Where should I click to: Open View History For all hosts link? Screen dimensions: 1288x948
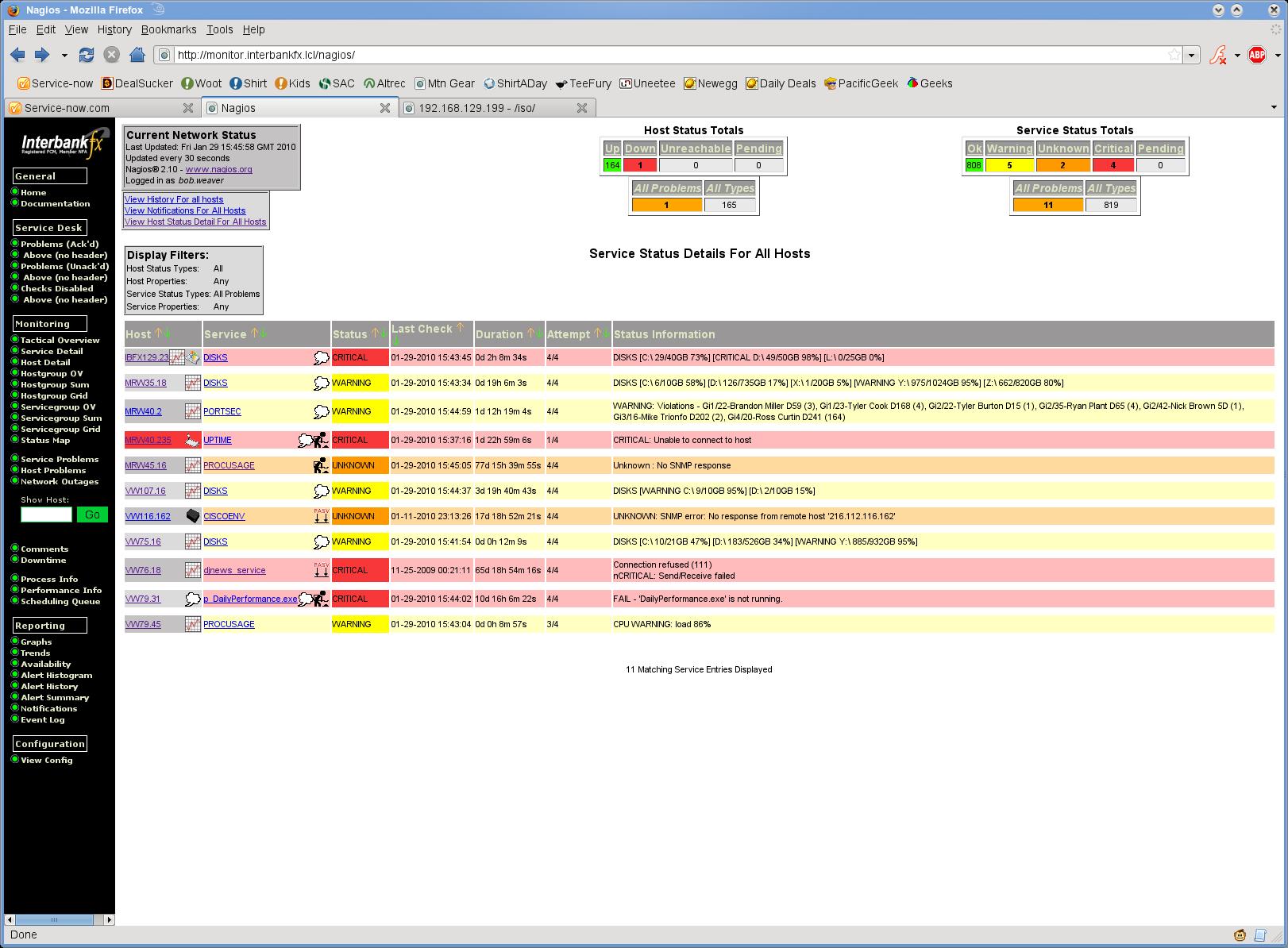click(x=173, y=199)
